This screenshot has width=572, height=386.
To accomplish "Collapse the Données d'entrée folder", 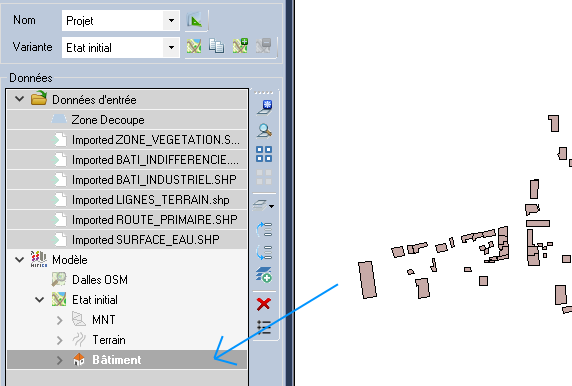I will (19, 99).
